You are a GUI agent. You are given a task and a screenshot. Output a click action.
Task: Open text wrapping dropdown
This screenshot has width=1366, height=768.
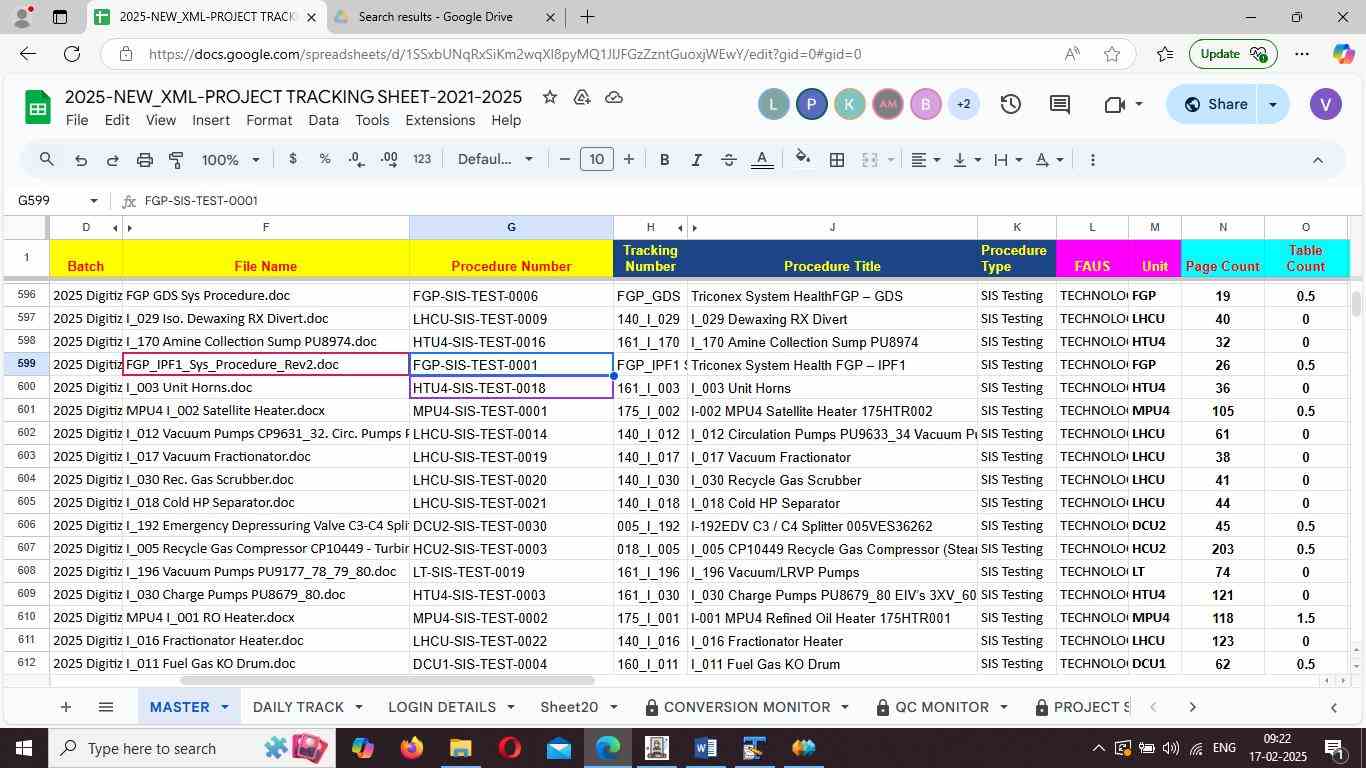1007,159
